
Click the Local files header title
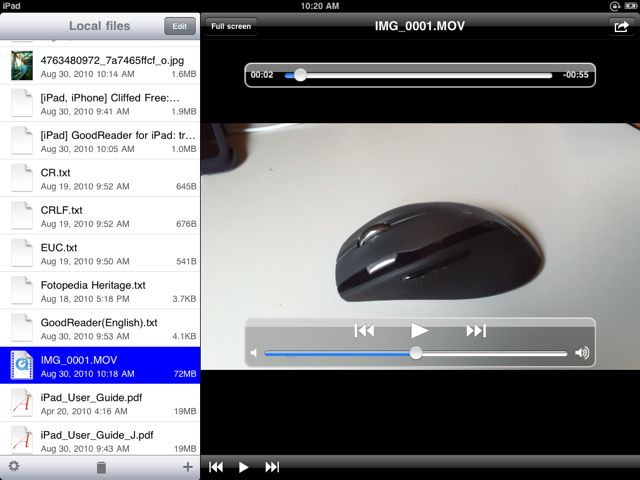click(100, 26)
